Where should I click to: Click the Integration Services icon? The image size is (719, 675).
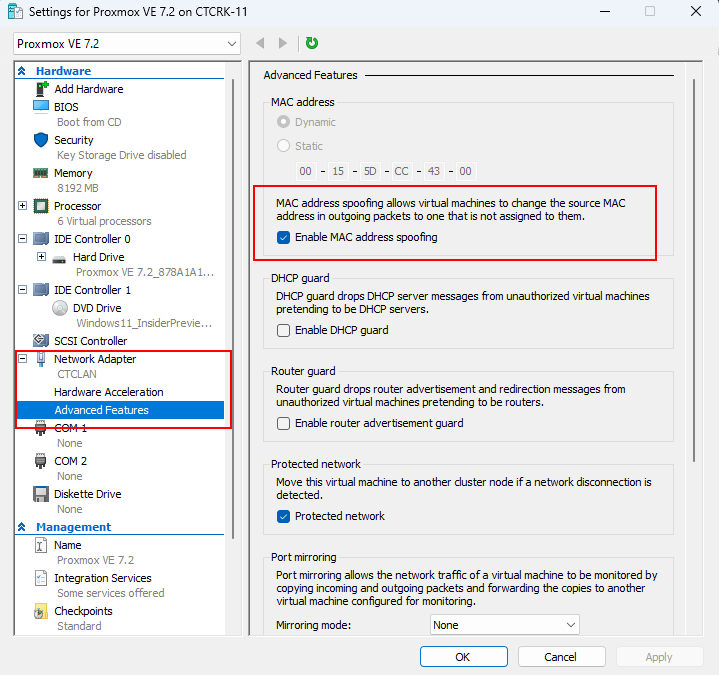click(41, 578)
